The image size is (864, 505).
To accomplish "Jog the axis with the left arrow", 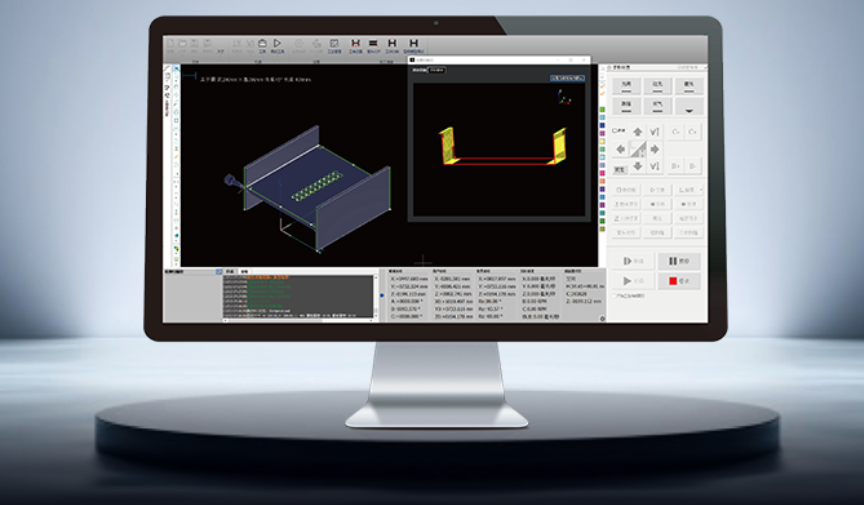I will tap(620, 149).
